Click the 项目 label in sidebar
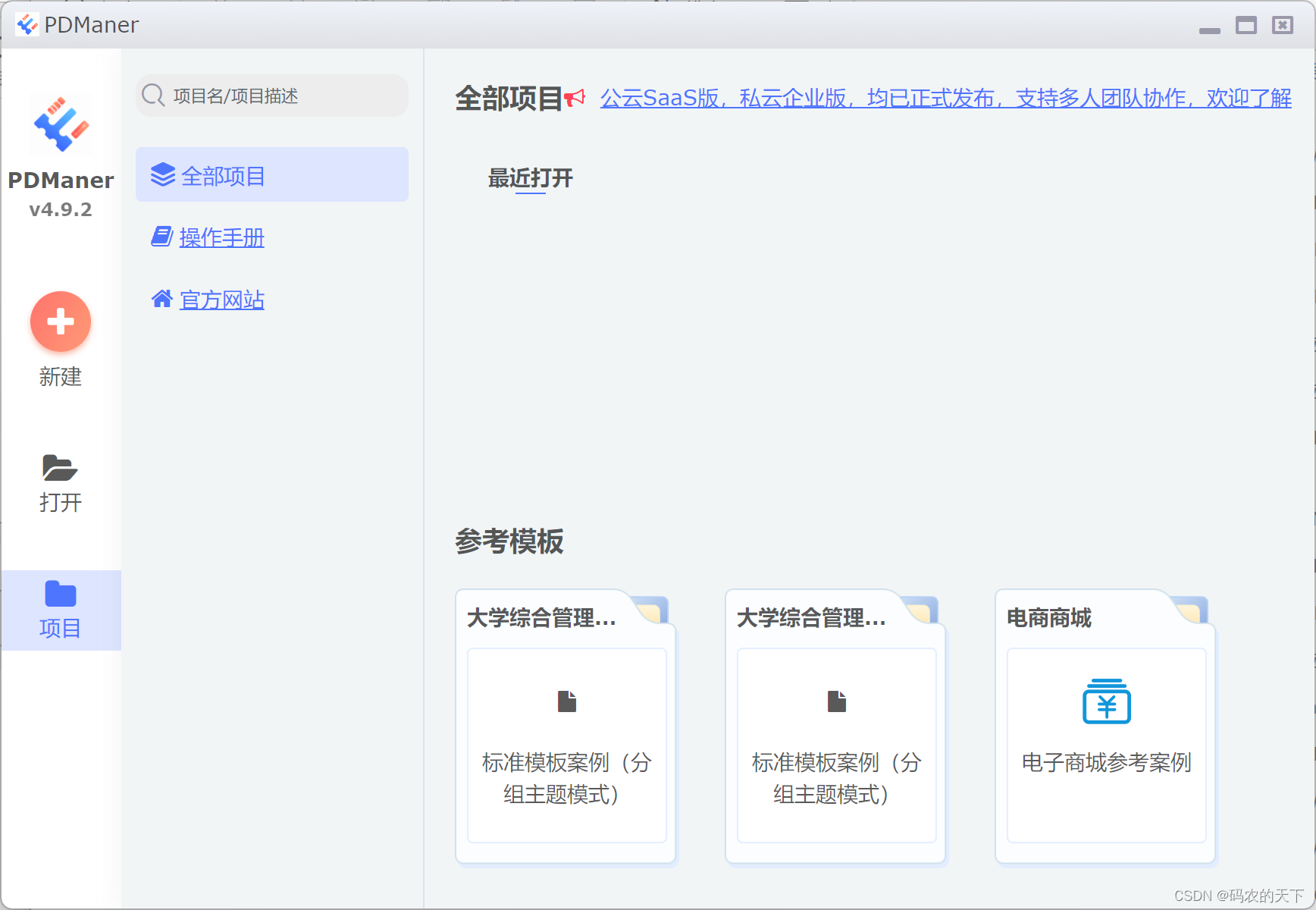This screenshot has width=1316, height=910. (61, 629)
